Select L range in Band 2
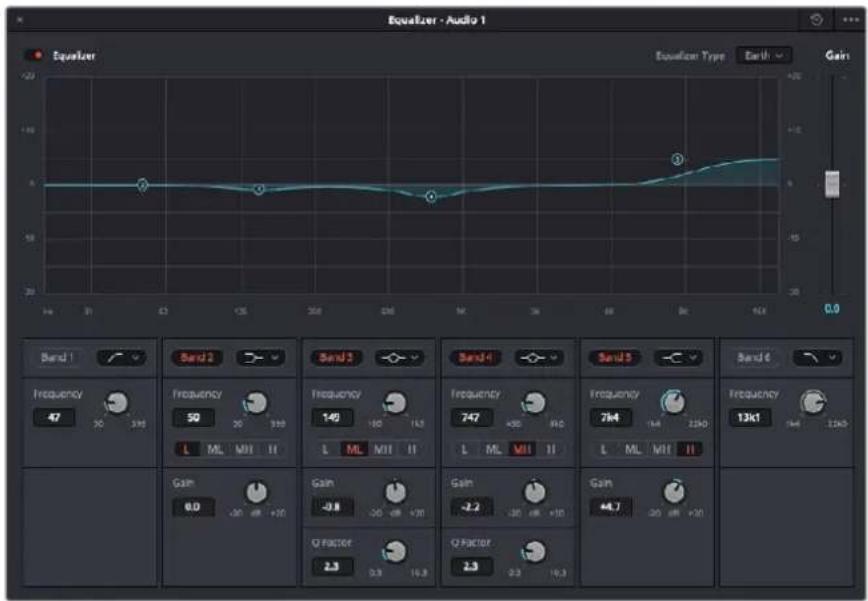The width and height of the screenshot is (868, 601). [187, 449]
